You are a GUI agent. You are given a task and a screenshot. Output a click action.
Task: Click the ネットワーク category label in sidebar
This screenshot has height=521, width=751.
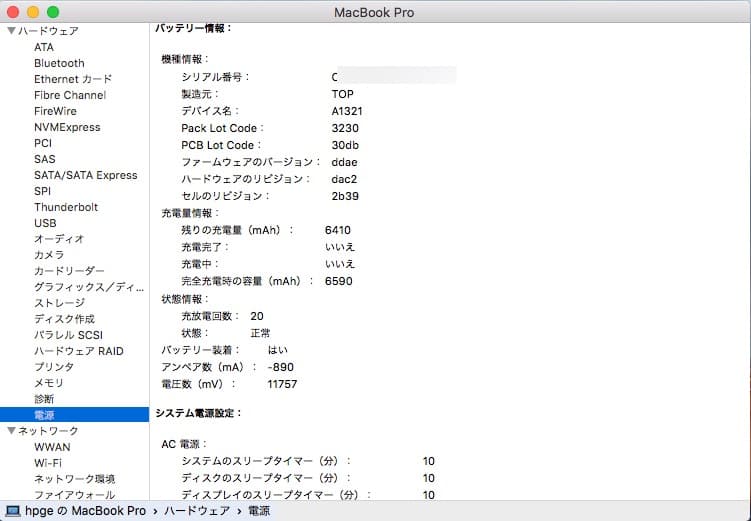pyautogui.click(x=48, y=430)
